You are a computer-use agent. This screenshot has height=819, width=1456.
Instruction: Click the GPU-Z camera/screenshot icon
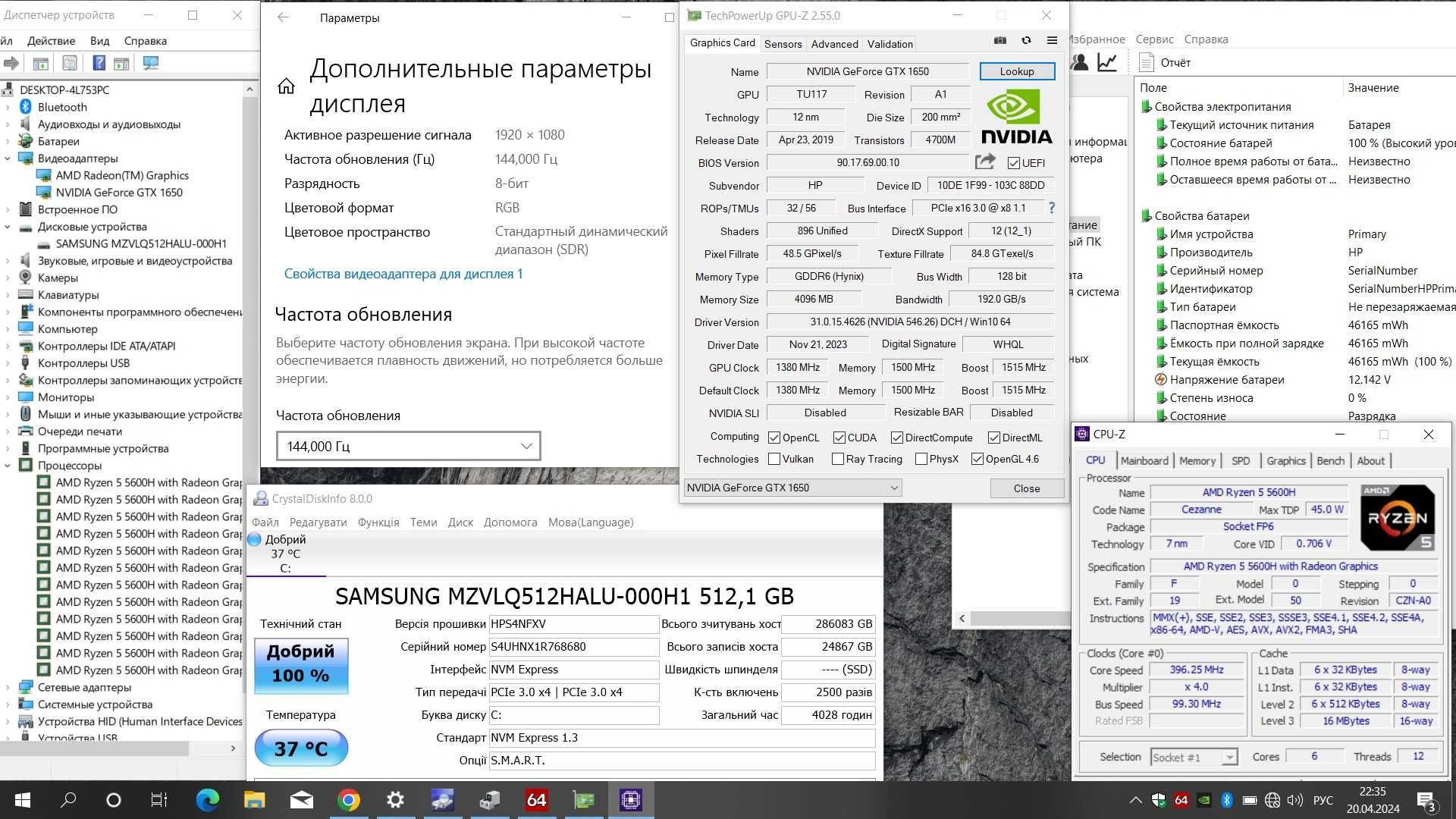click(x=999, y=41)
